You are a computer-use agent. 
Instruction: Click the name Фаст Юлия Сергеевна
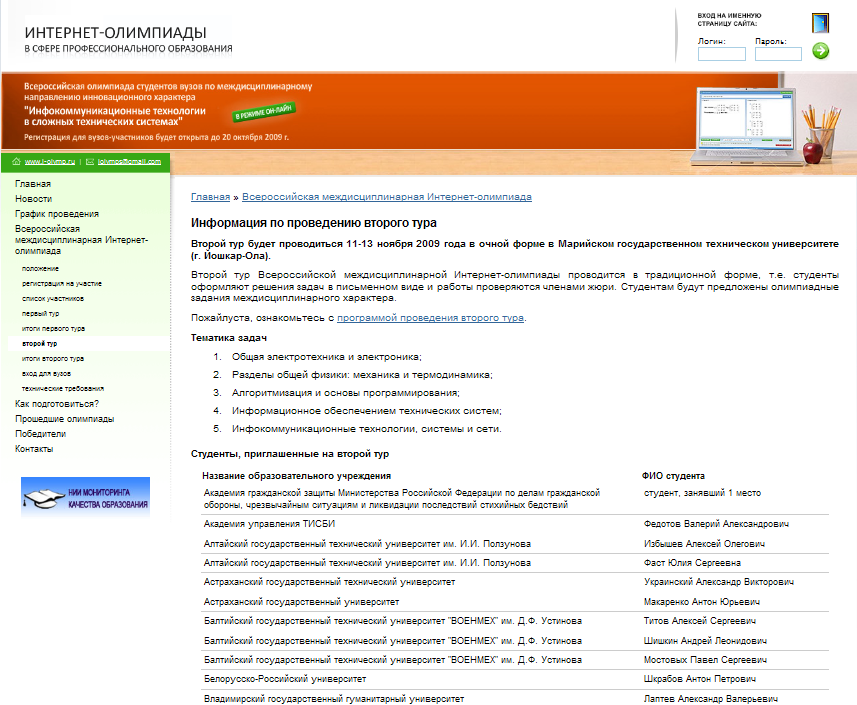(x=692, y=563)
